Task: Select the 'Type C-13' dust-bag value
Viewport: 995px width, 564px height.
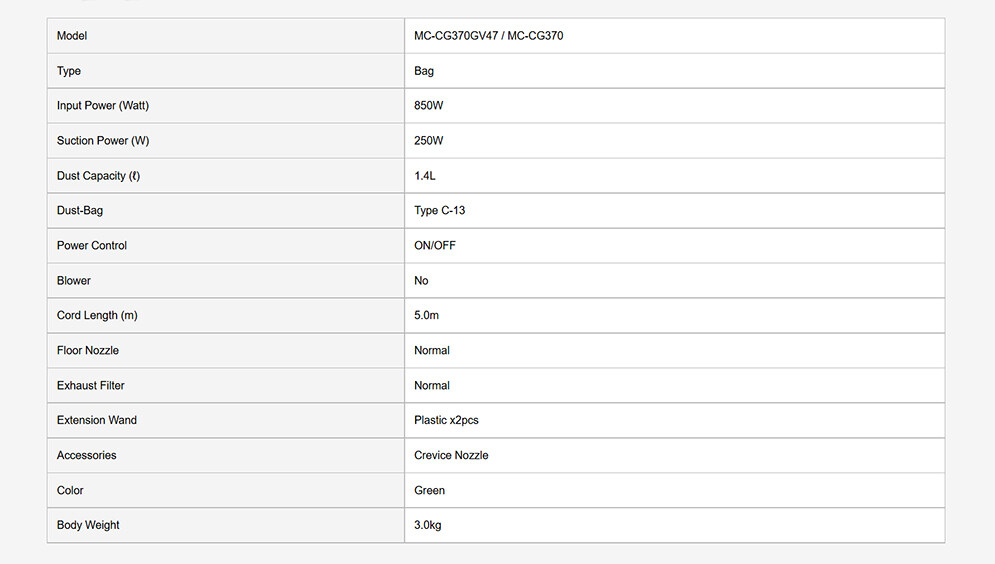Action: click(440, 211)
